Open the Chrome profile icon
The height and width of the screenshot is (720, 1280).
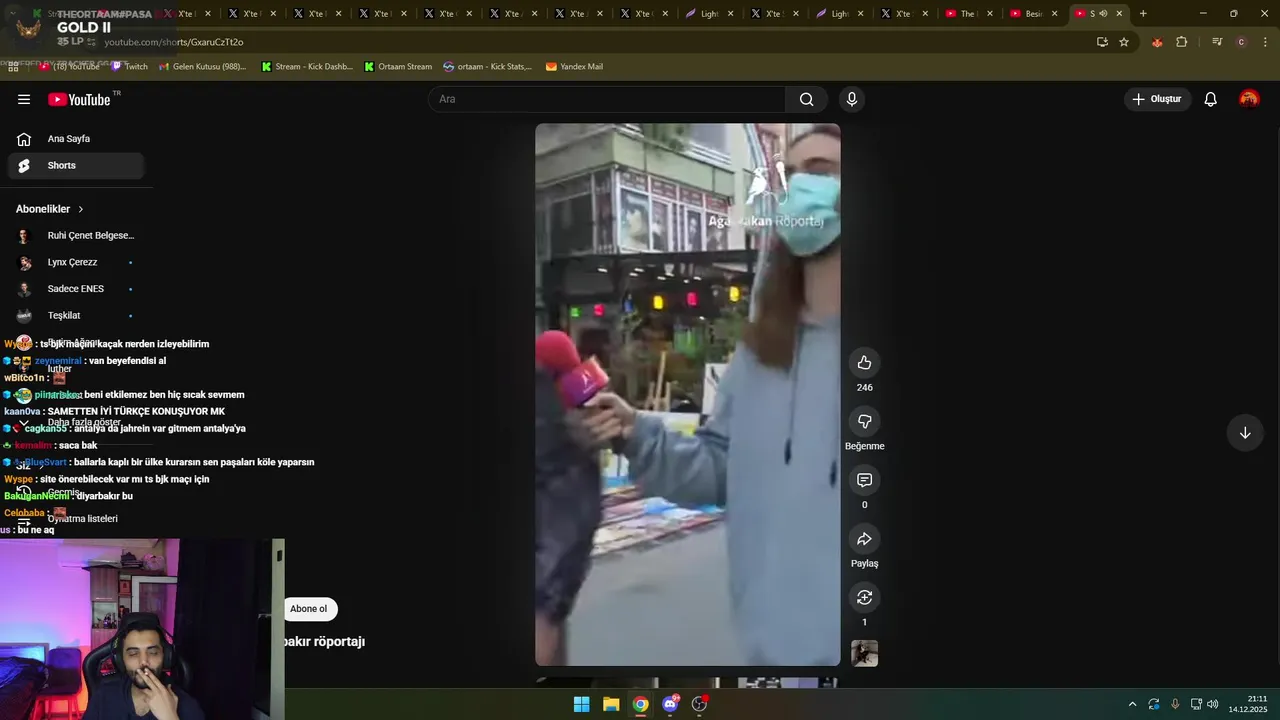1241,42
